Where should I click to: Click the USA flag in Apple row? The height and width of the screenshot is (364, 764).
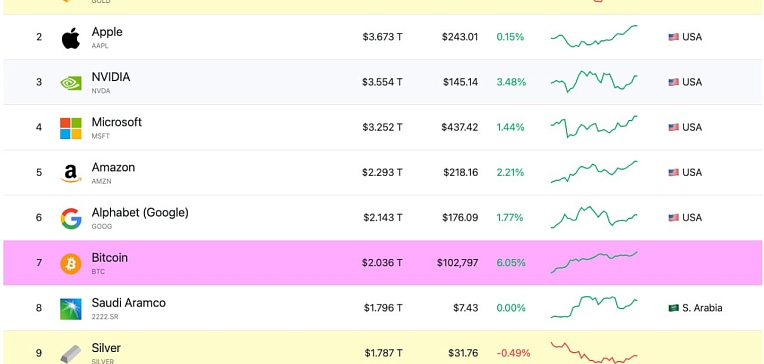pos(673,37)
